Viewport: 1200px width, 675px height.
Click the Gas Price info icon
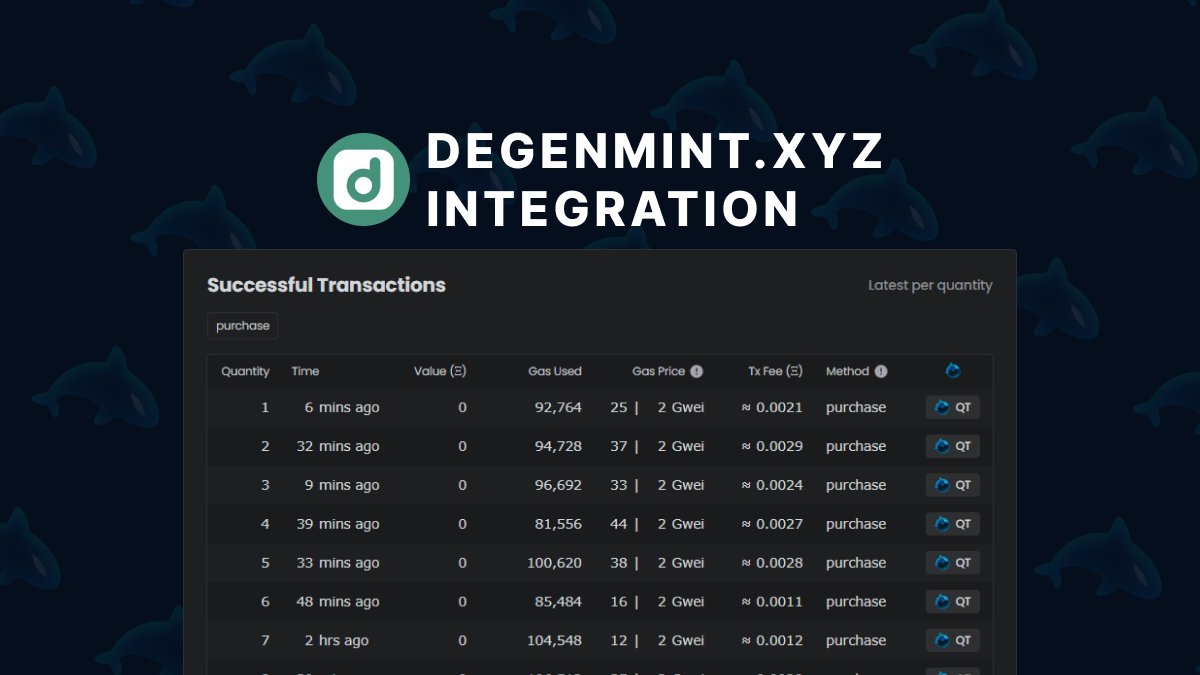click(696, 371)
